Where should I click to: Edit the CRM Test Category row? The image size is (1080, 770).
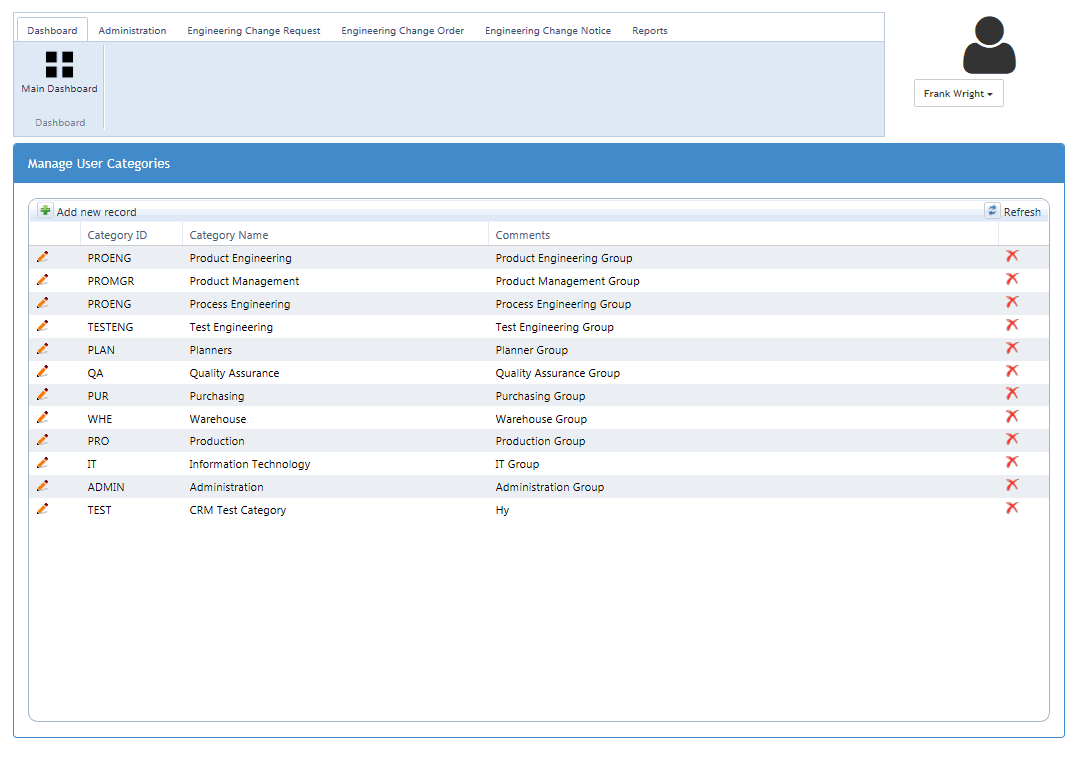pos(43,508)
